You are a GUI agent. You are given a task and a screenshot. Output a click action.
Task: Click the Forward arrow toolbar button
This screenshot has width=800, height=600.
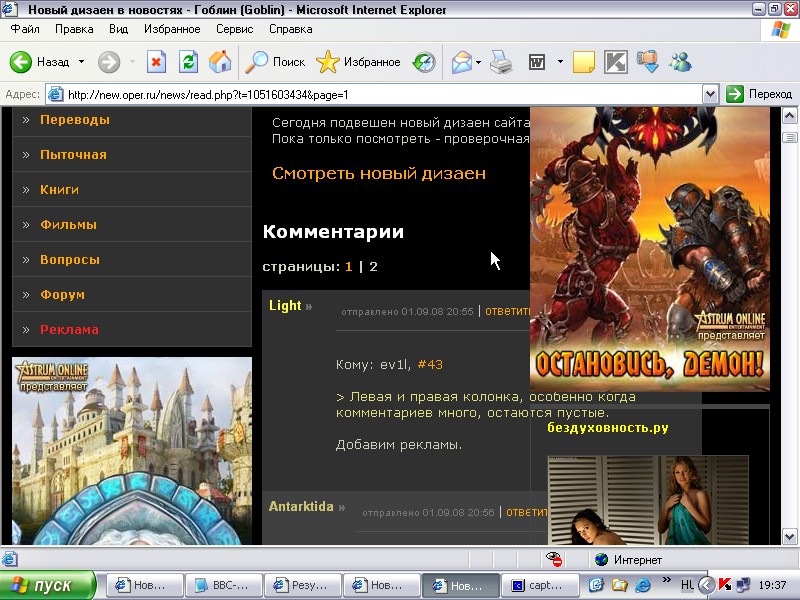[x=109, y=62]
